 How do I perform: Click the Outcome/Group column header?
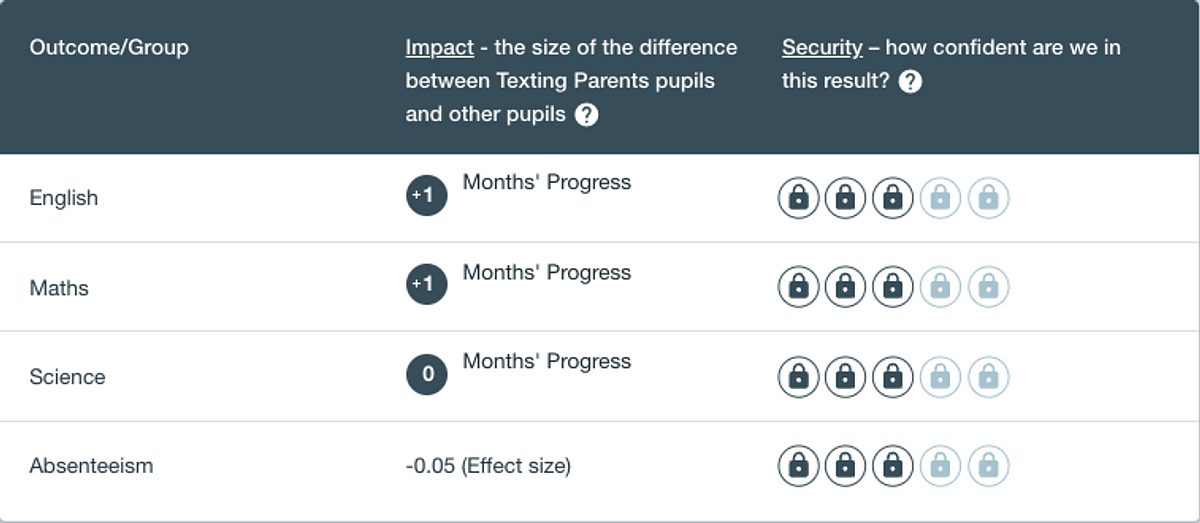[109, 47]
